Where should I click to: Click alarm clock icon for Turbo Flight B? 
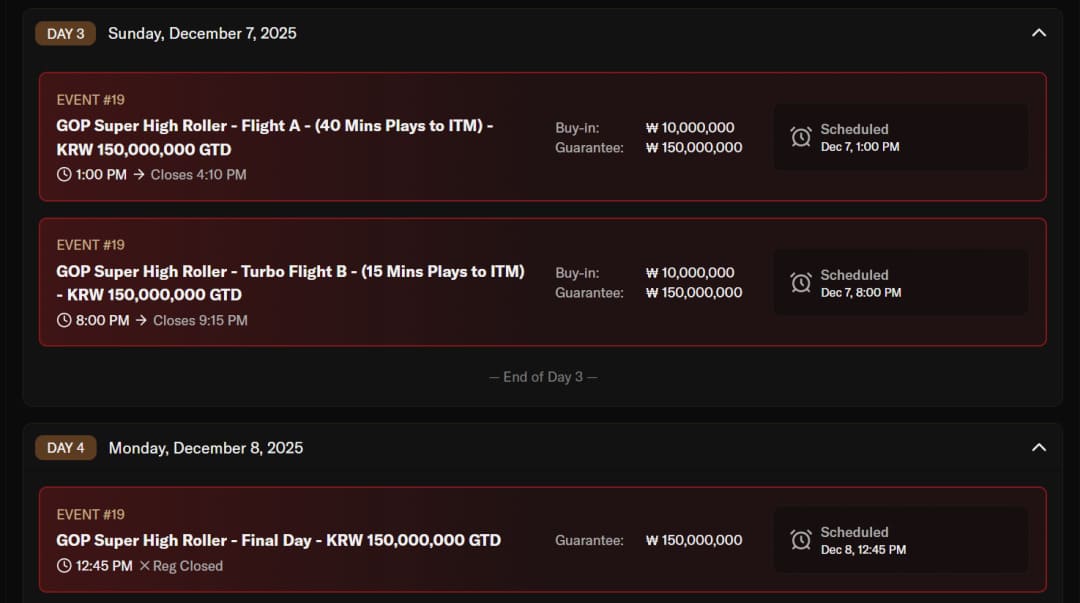pos(801,283)
